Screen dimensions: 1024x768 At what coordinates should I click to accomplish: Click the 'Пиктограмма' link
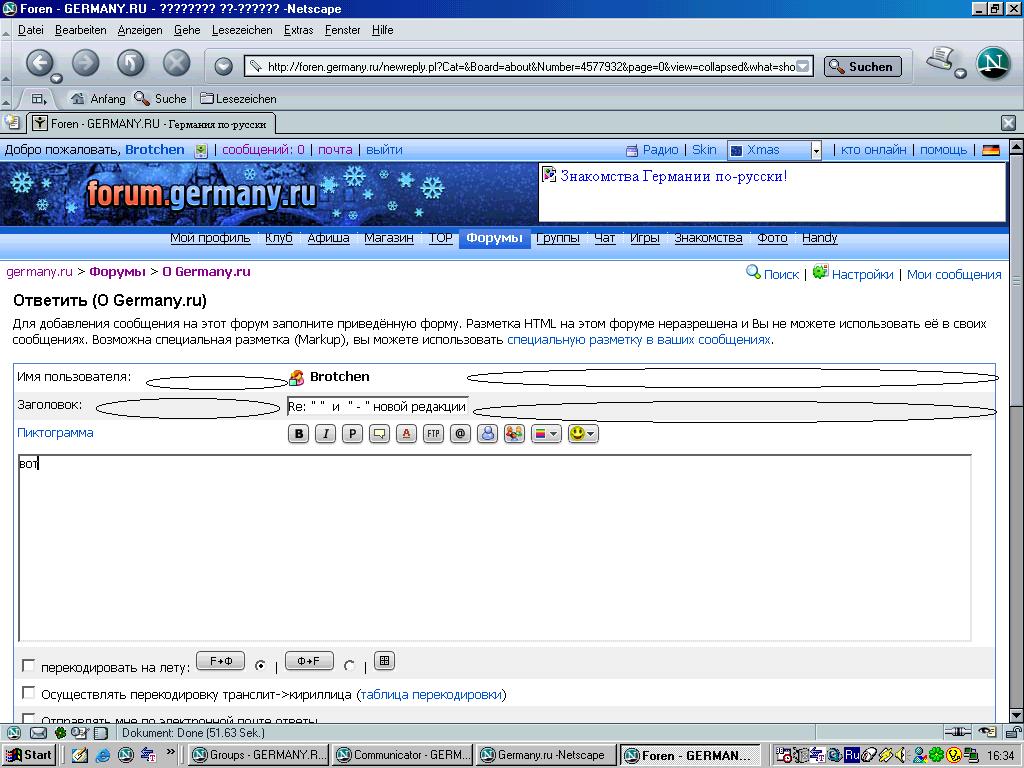[x=55, y=432]
